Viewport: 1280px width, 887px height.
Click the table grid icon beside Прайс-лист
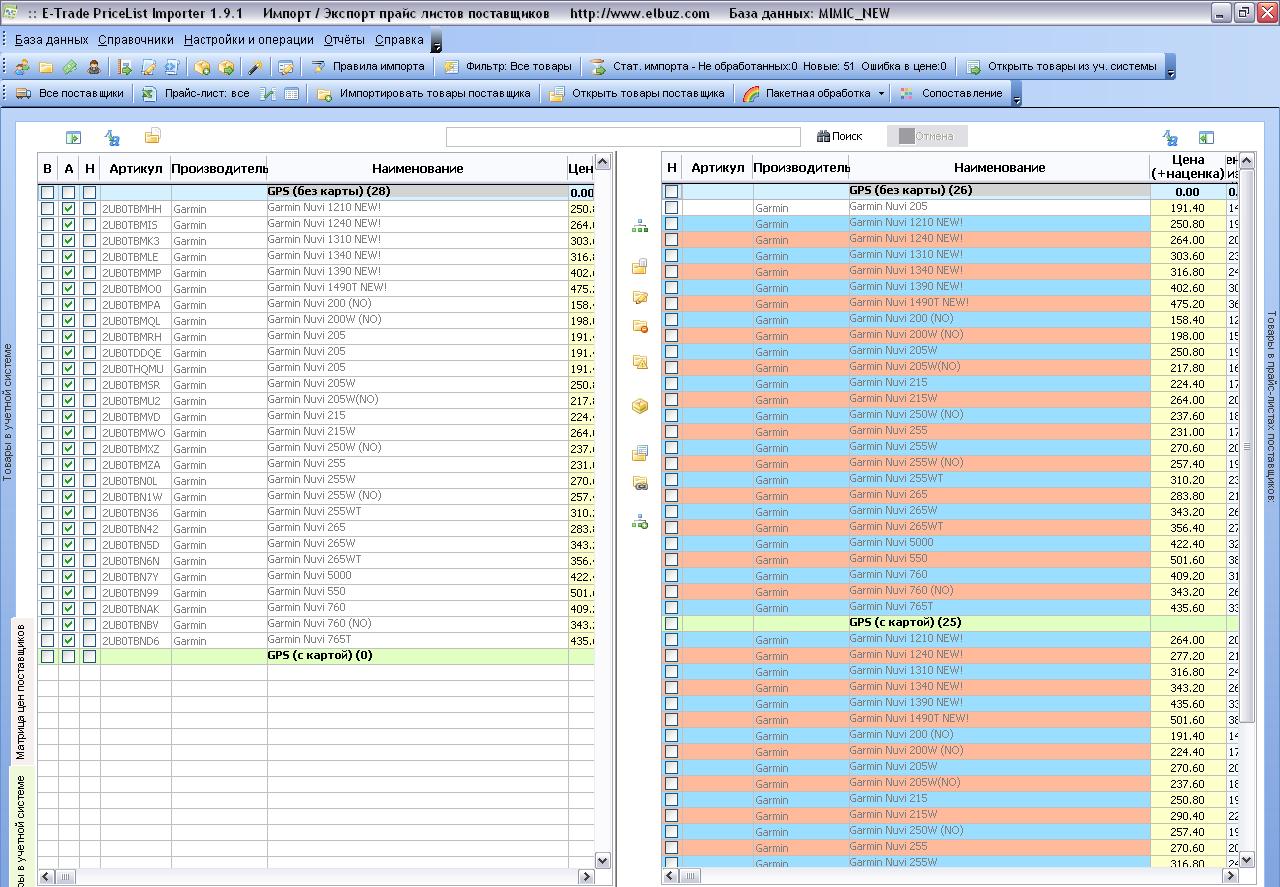tap(291, 94)
